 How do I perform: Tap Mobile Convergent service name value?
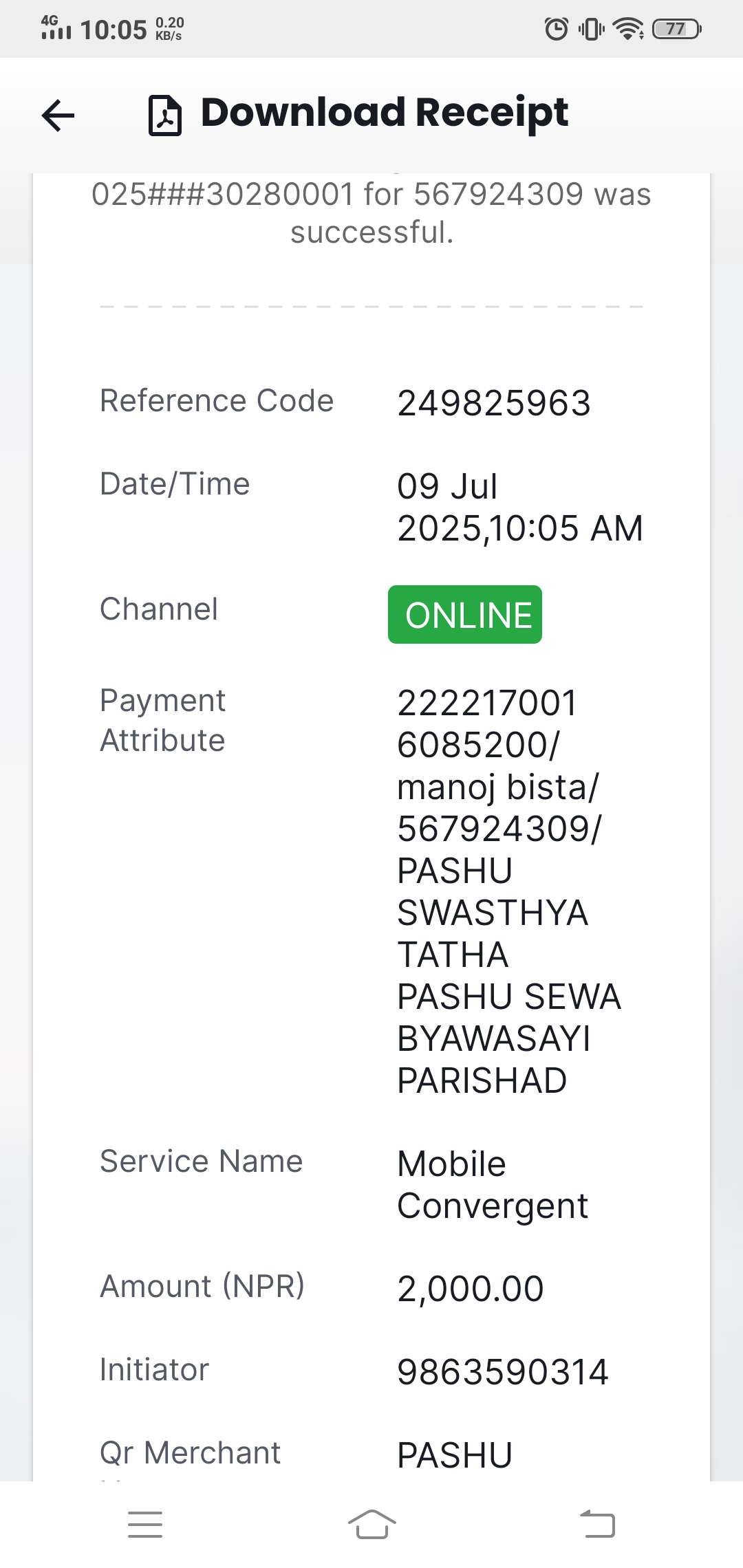pos(493,1185)
